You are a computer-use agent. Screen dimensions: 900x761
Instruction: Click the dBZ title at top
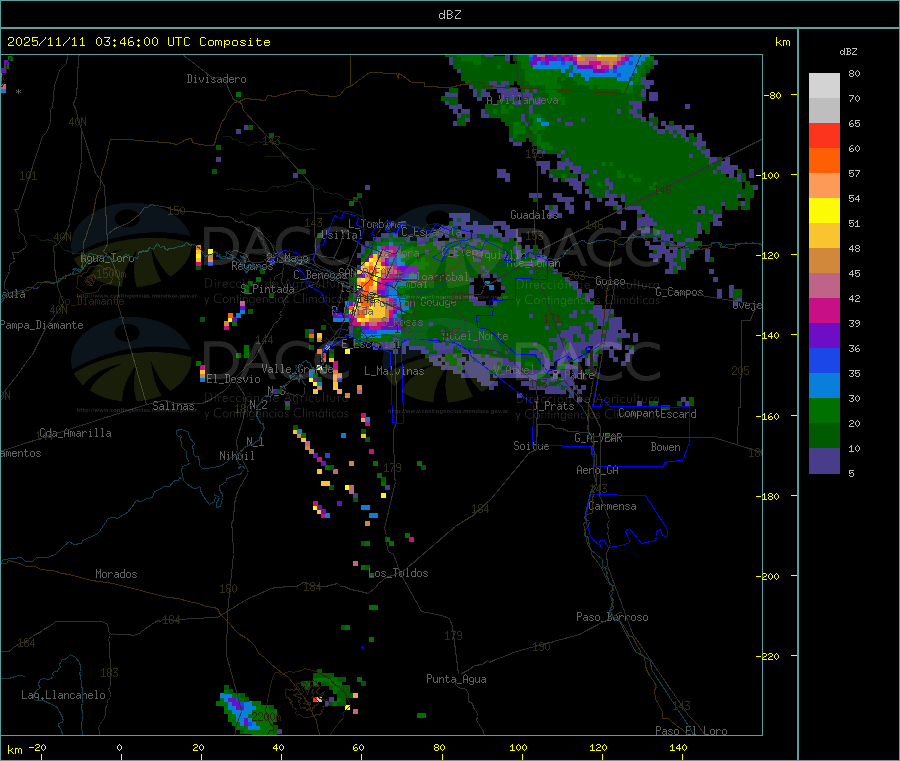coord(449,15)
